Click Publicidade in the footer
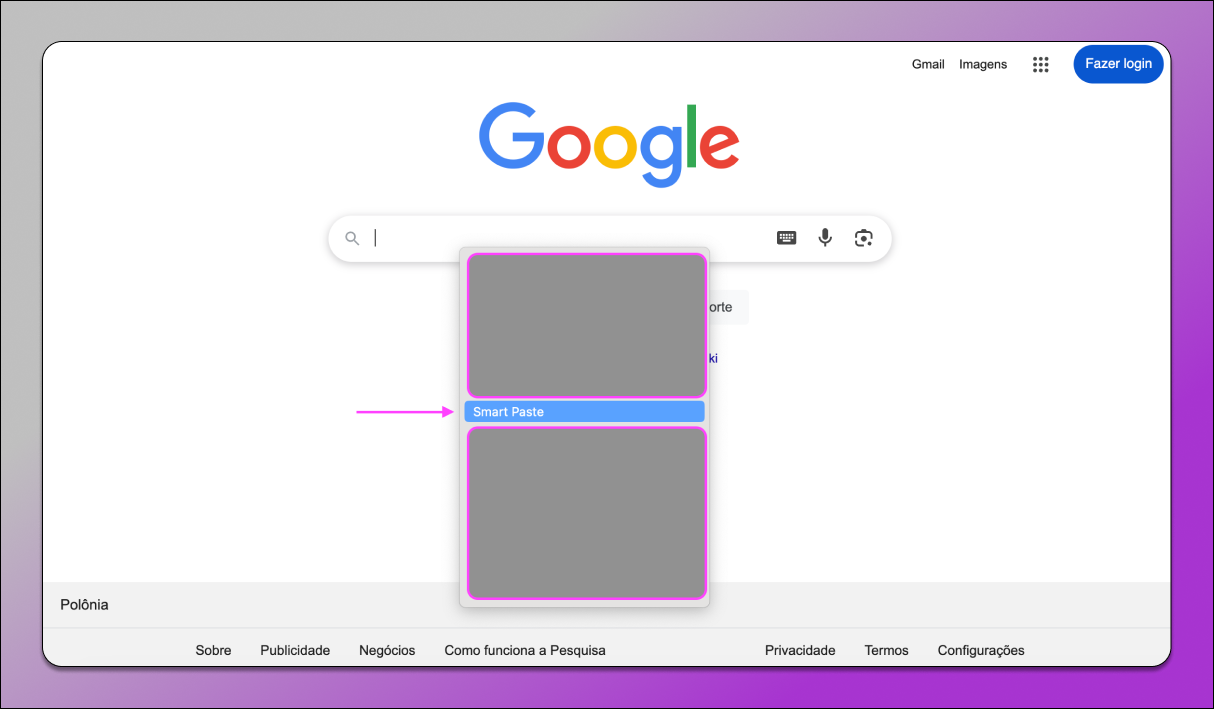This screenshot has width=1214, height=709. [x=295, y=650]
